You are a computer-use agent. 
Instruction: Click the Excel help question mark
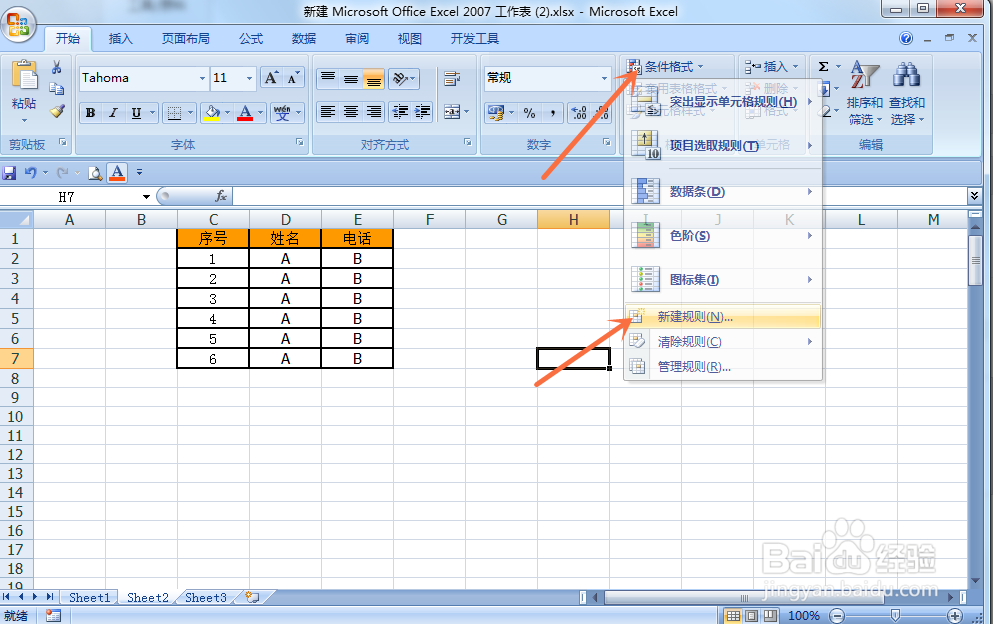pos(906,38)
